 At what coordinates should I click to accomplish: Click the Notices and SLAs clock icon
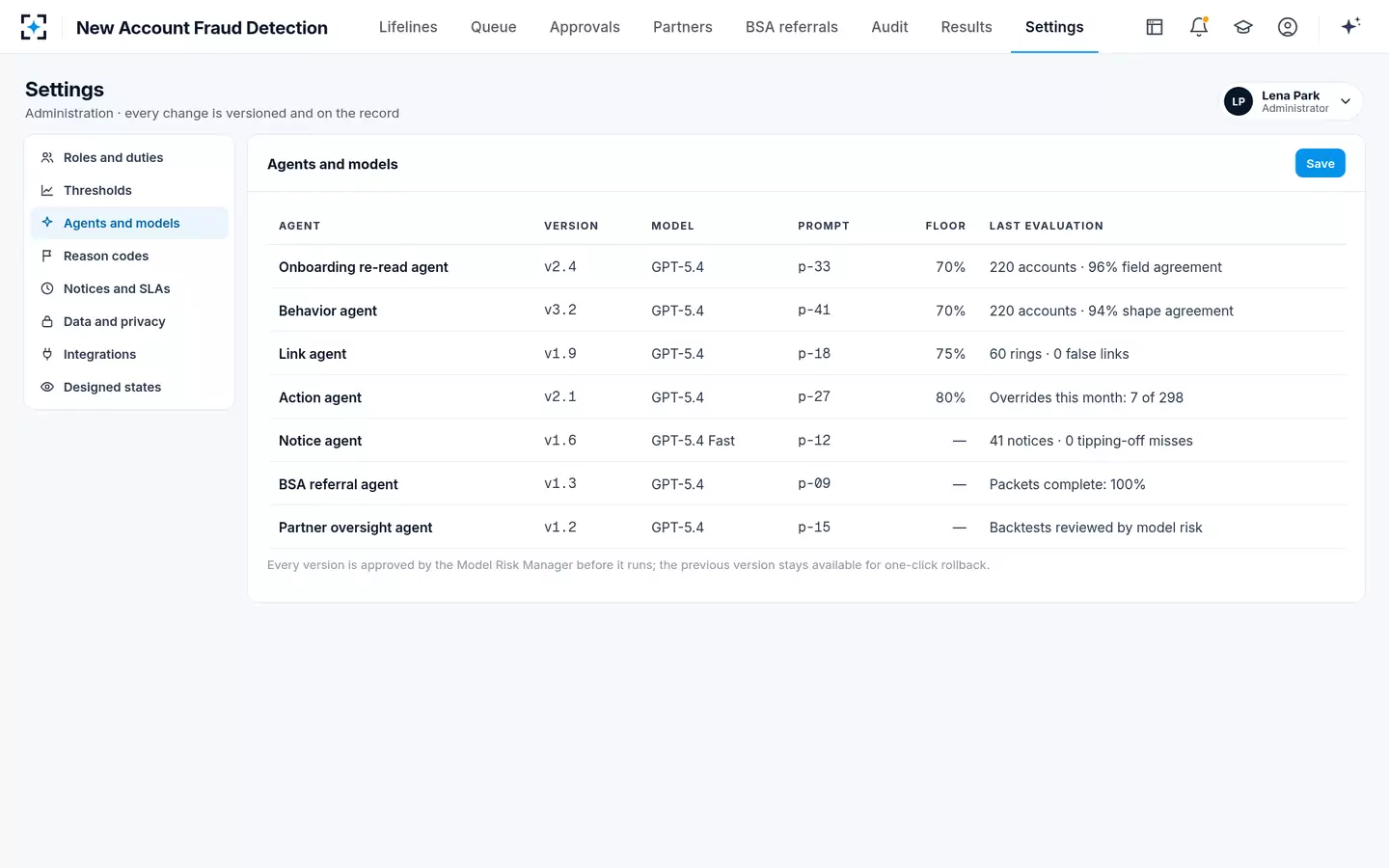coord(47,288)
